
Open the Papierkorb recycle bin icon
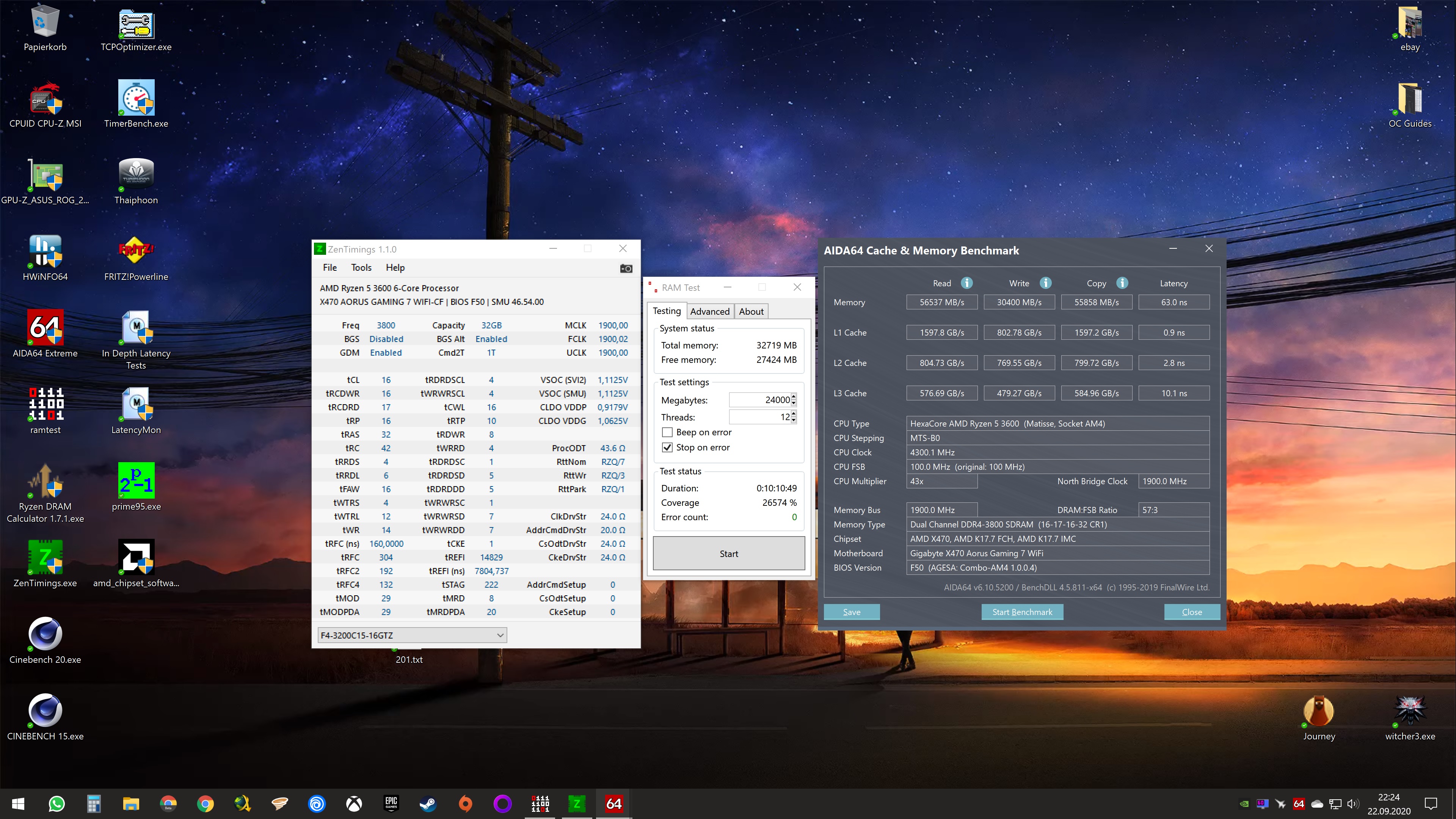(45, 28)
